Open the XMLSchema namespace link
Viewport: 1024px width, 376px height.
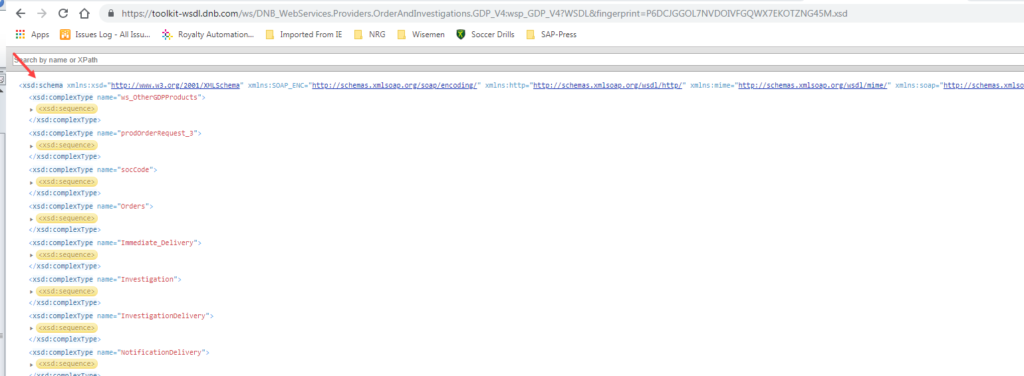176,86
